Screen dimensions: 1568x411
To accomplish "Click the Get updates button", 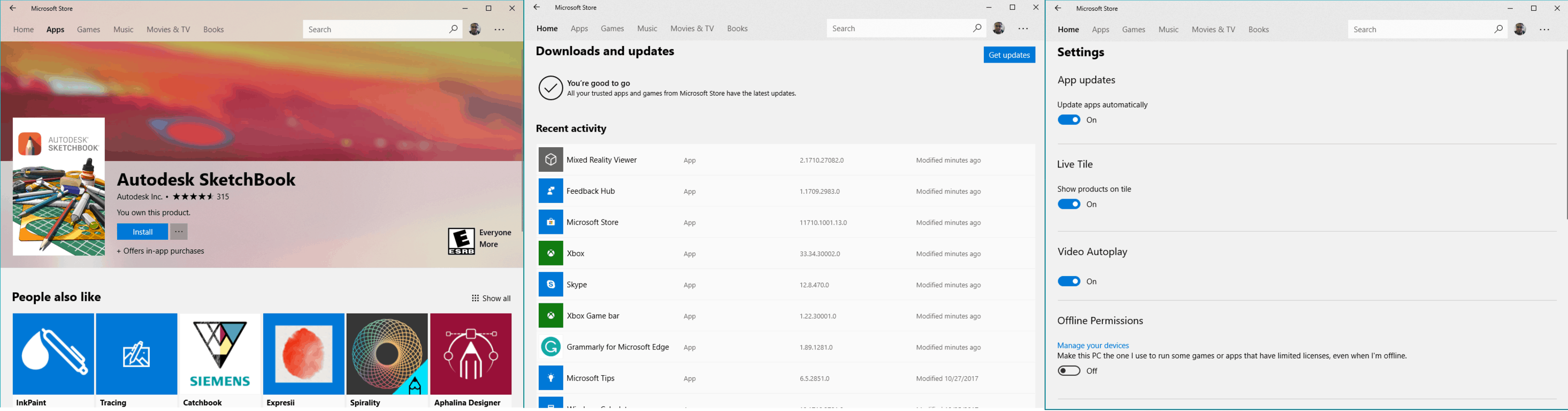I will click(x=1008, y=55).
